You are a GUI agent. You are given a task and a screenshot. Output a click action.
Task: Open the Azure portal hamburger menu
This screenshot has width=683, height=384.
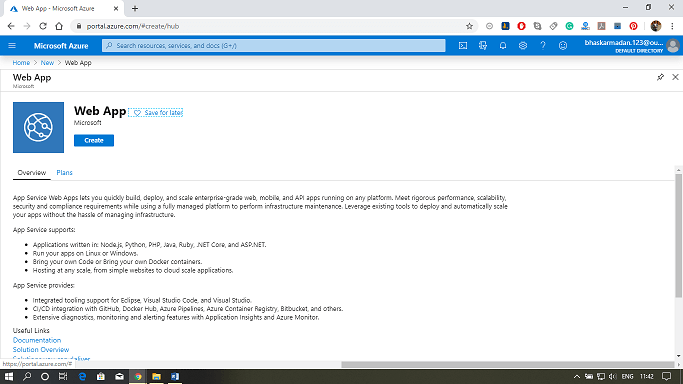(12, 46)
